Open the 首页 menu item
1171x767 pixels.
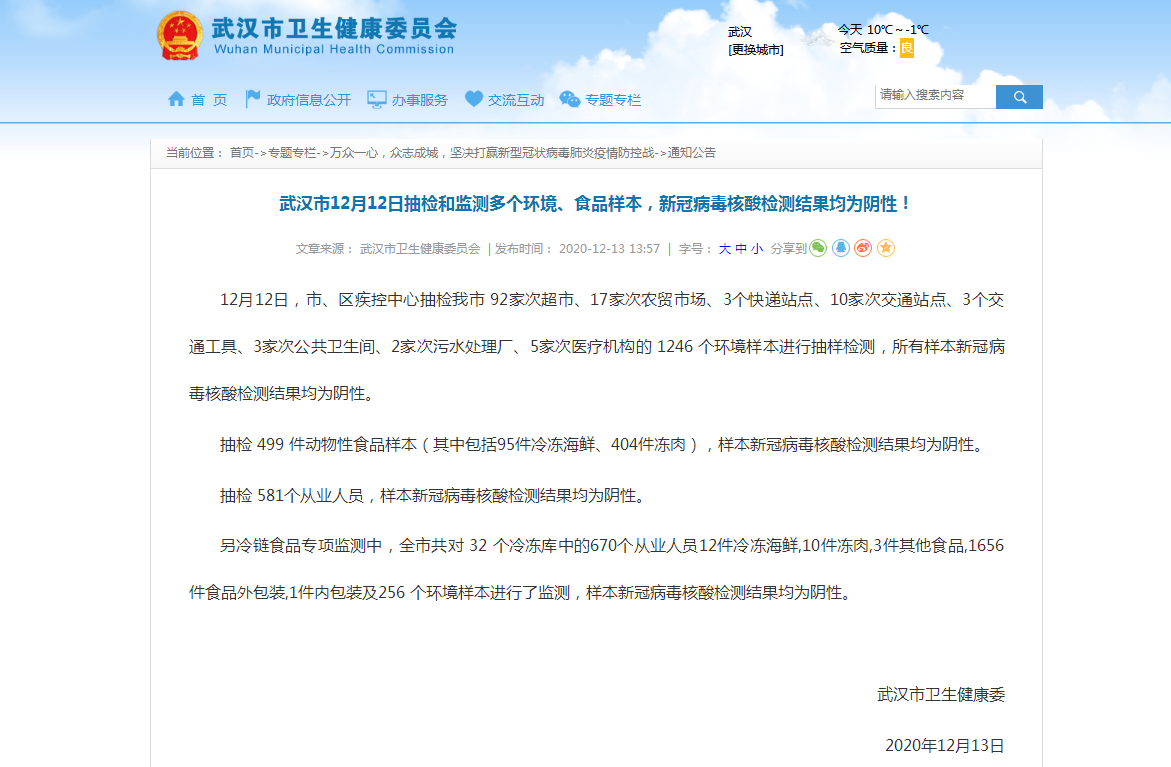(x=209, y=100)
